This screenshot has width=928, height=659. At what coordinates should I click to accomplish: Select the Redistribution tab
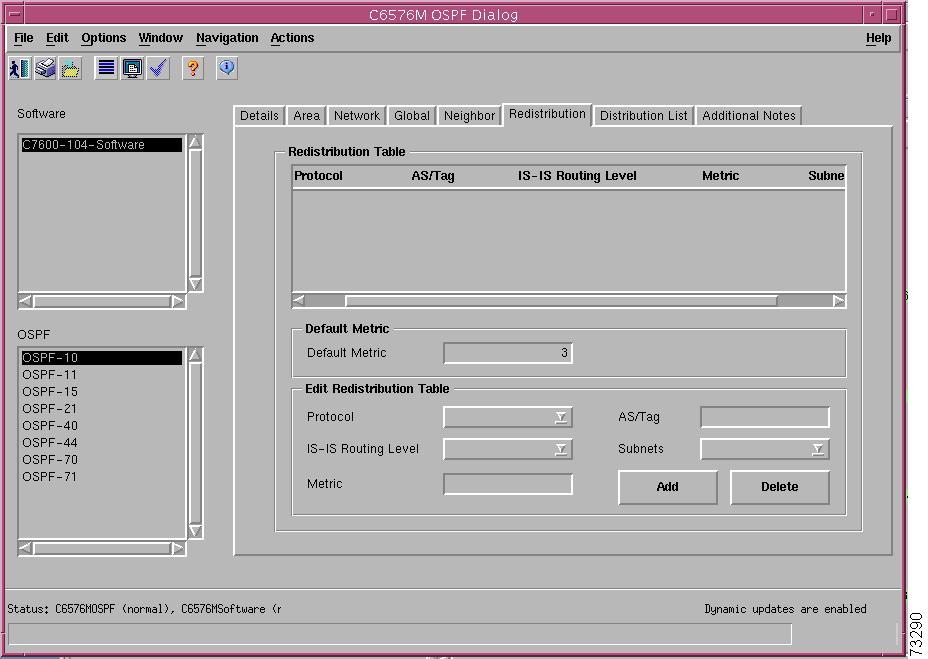tap(547, 114)
